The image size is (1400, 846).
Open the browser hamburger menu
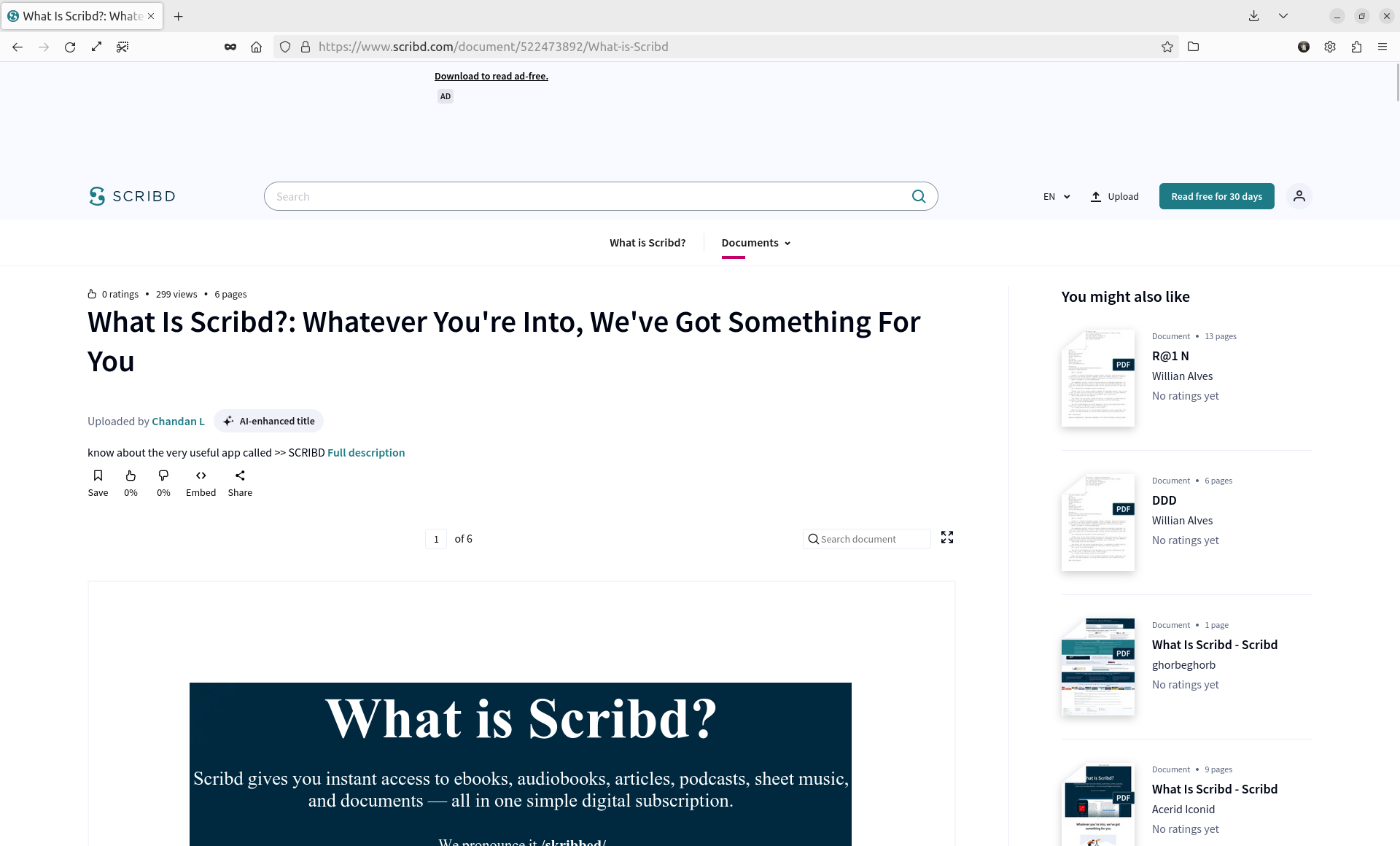[1382, 47]
